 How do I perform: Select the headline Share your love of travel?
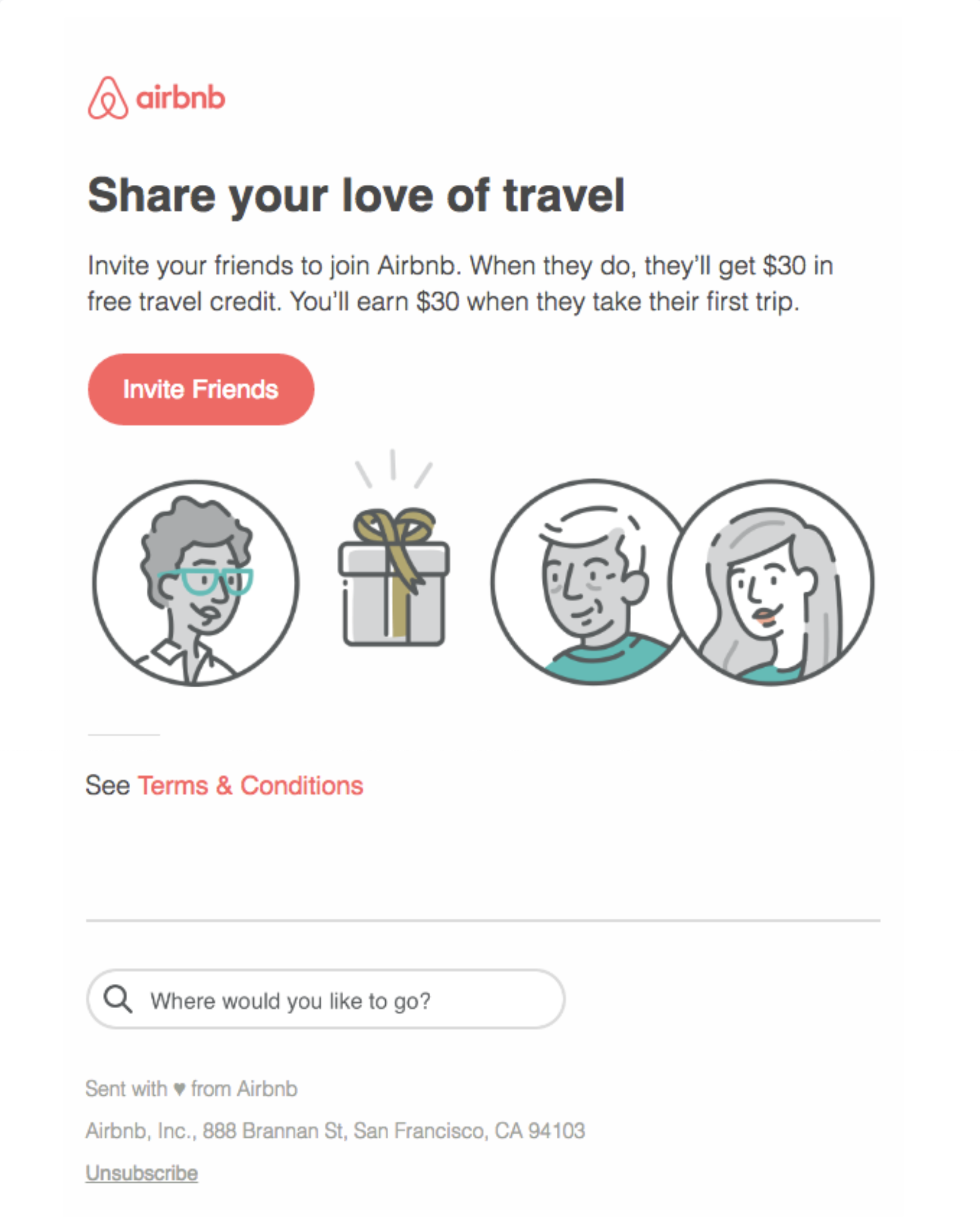pyautogui.click(x=357, y=196)
